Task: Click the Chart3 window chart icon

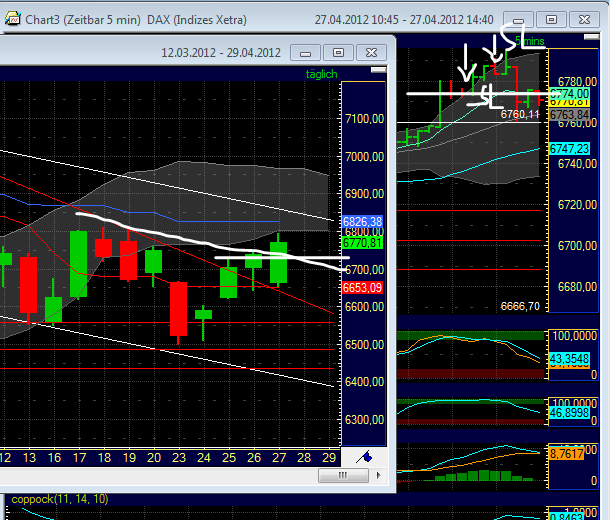Action: point(12,19)
